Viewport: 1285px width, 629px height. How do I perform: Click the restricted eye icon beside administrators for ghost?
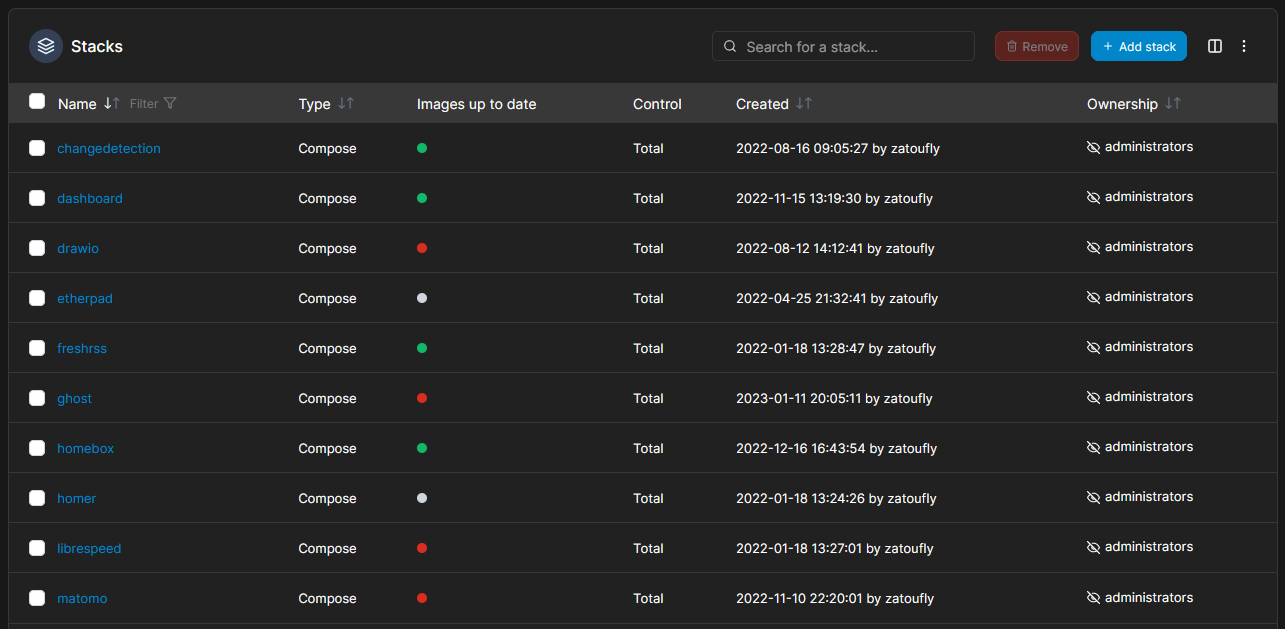(x=1094, y=396)
